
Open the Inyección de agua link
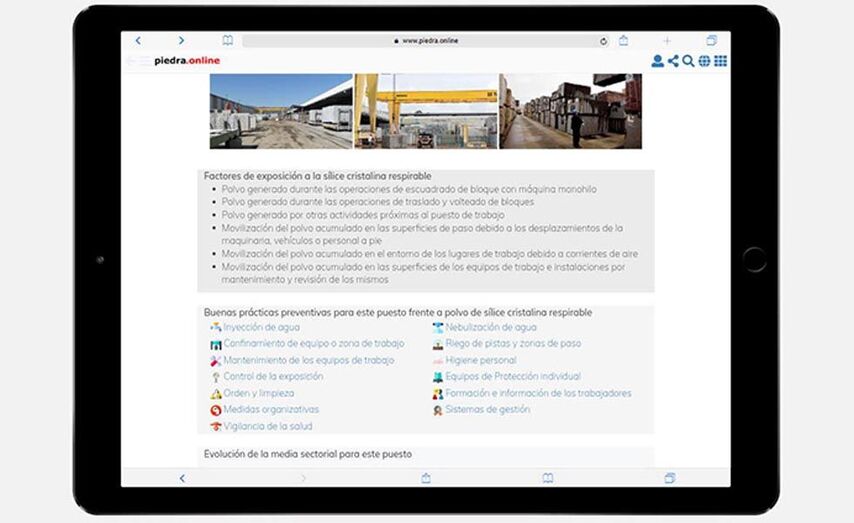pos(260,327)
